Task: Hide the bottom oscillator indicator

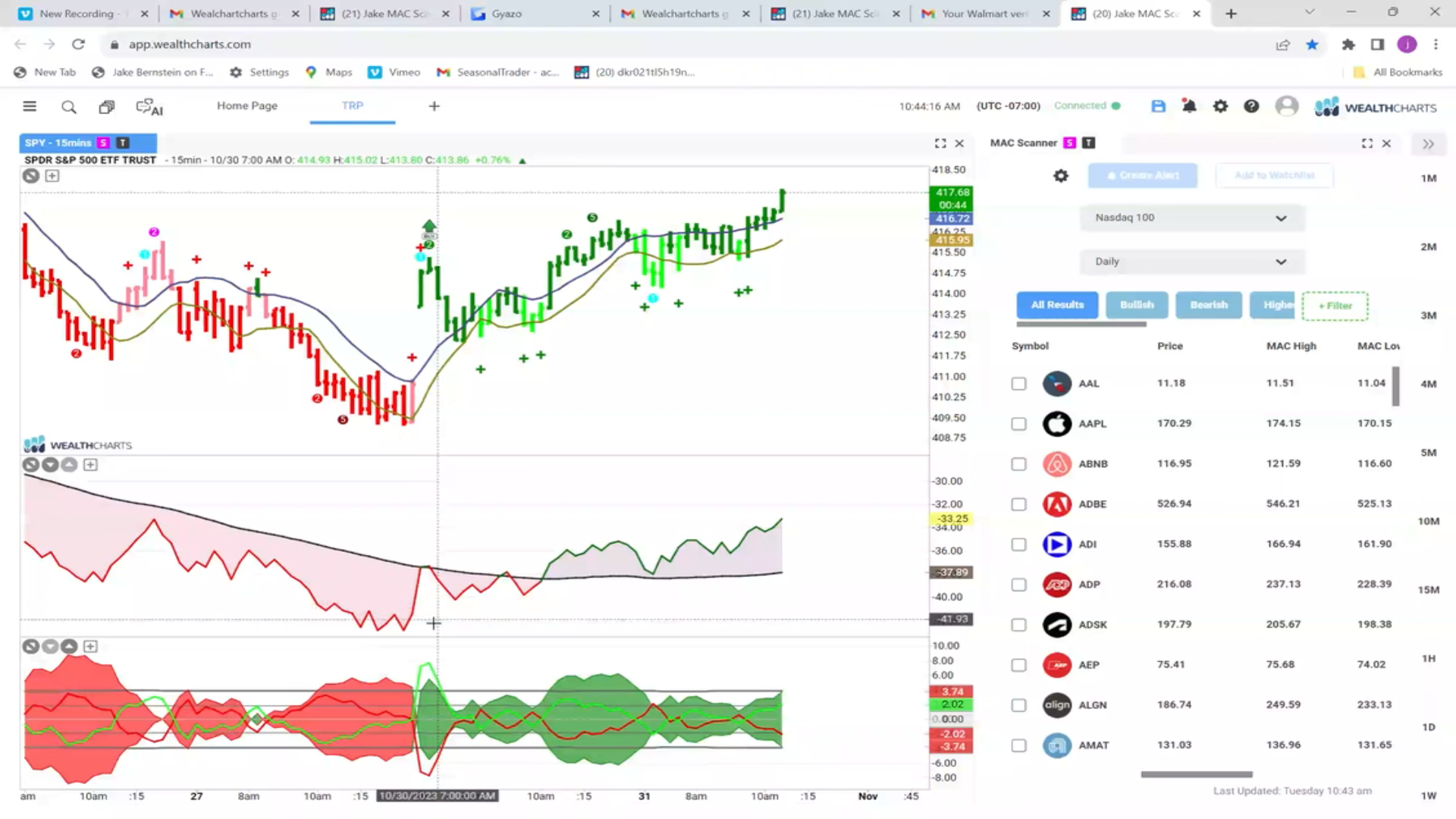Action: (x=30, y=647)
